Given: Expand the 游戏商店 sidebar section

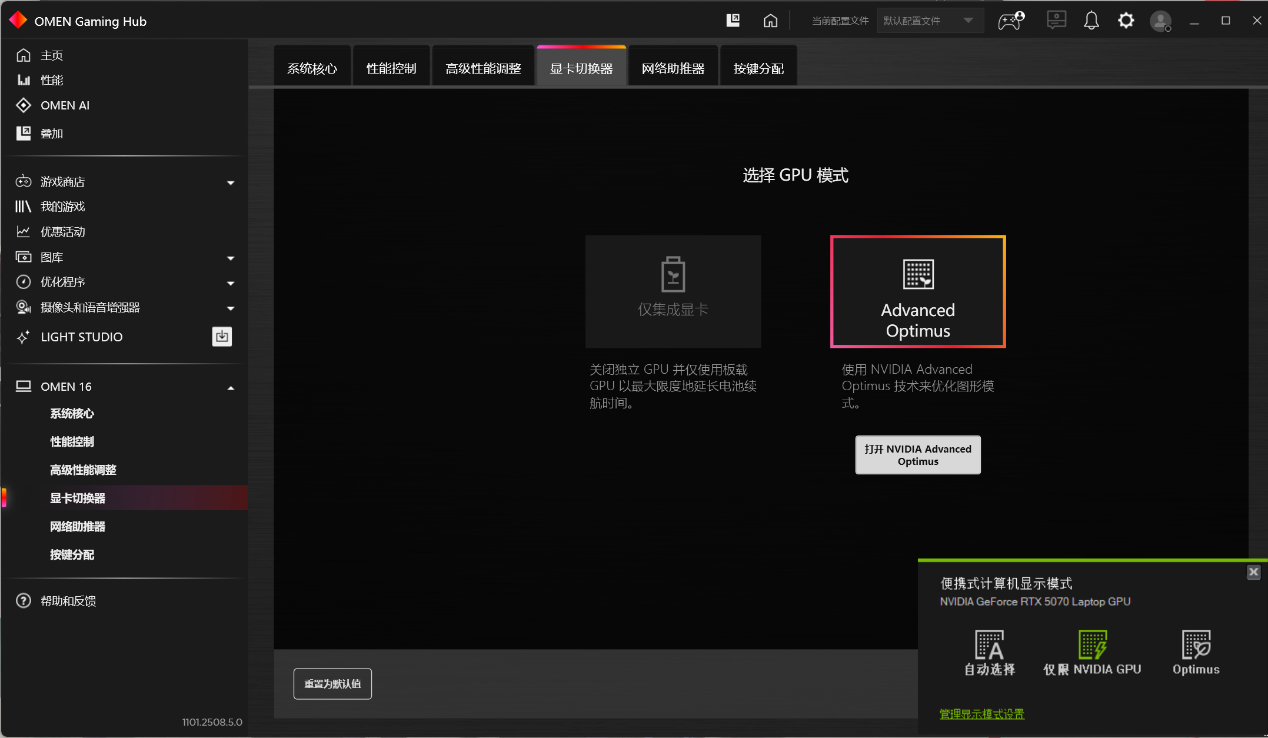Looking at the screenshot, I should pos(230,182).
